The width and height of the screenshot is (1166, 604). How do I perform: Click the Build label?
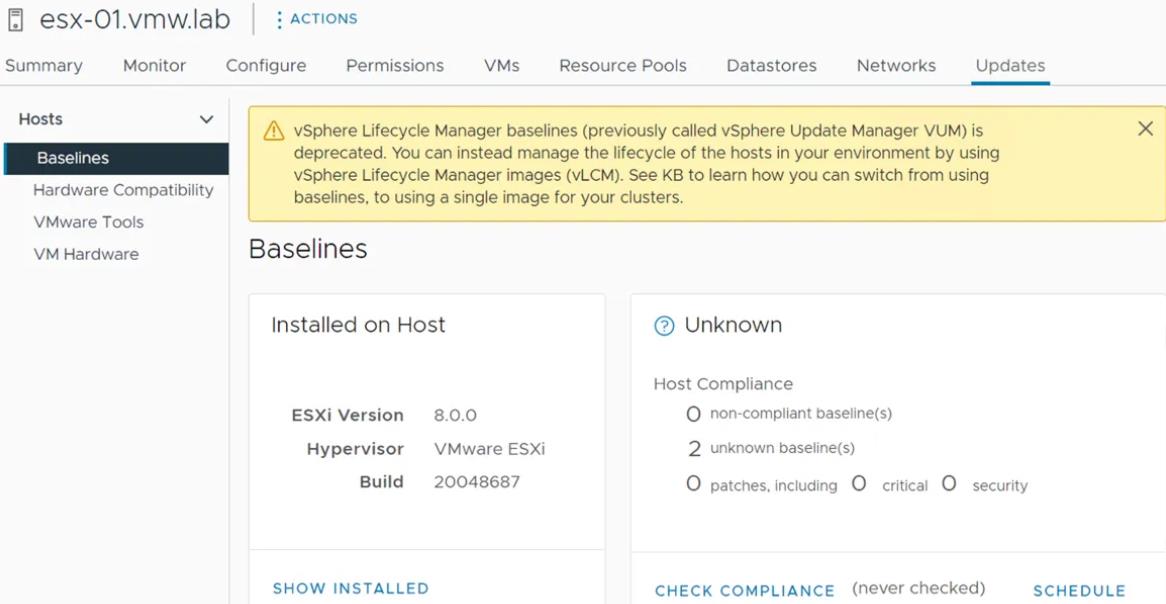click(x=381, y=482)
